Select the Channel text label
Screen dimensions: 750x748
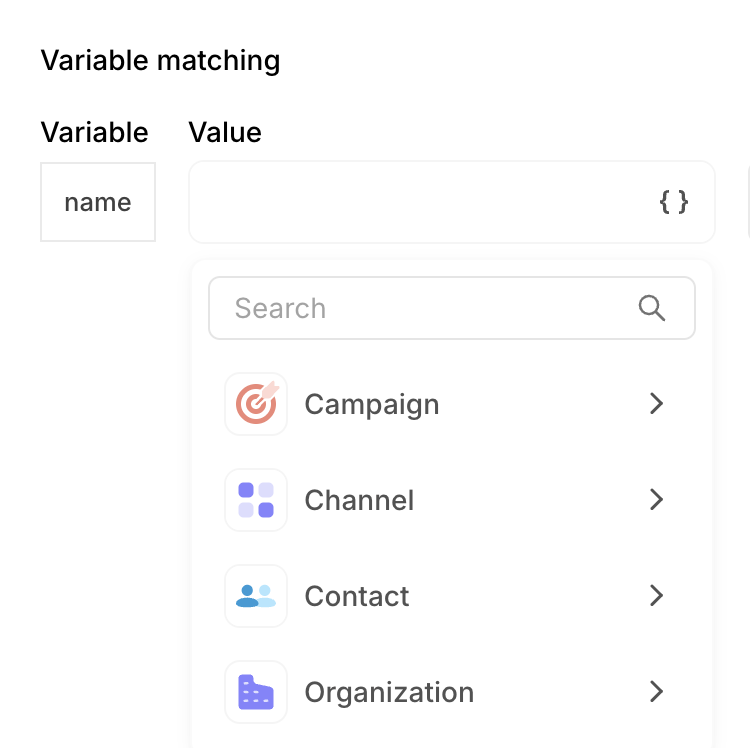pyautogui.click(x=359, y=500)
